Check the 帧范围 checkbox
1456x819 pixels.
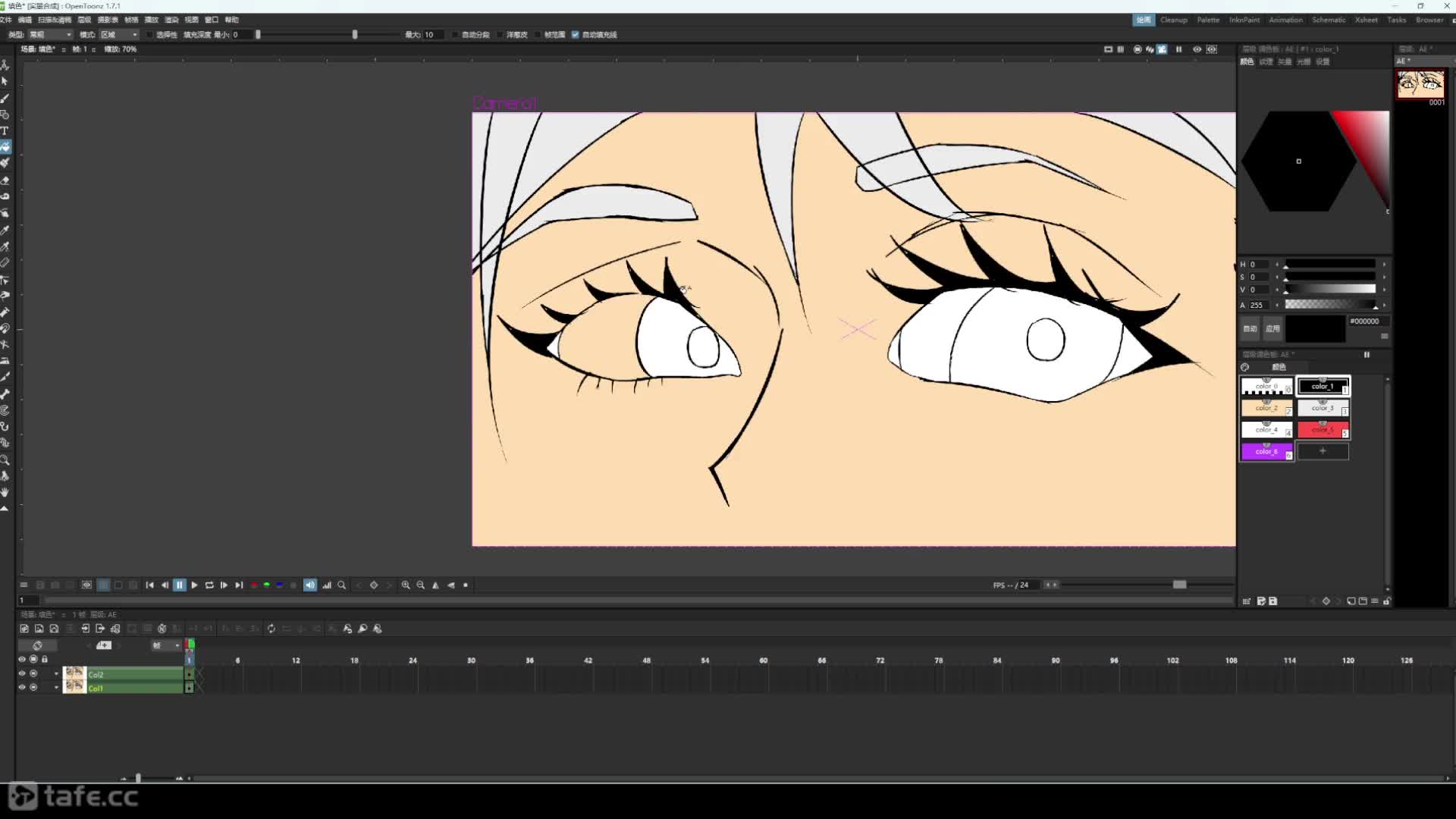coord(538,35)
